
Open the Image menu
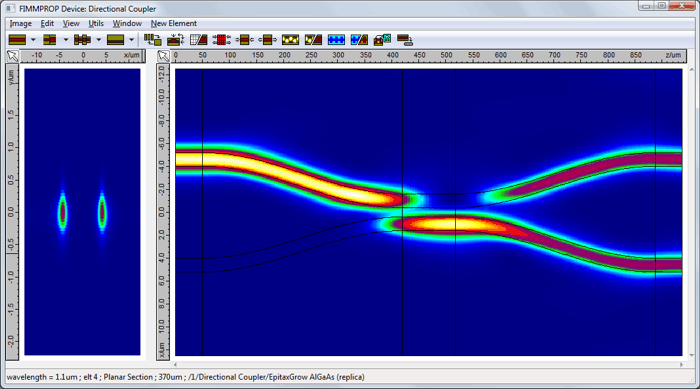click(21, 23)
